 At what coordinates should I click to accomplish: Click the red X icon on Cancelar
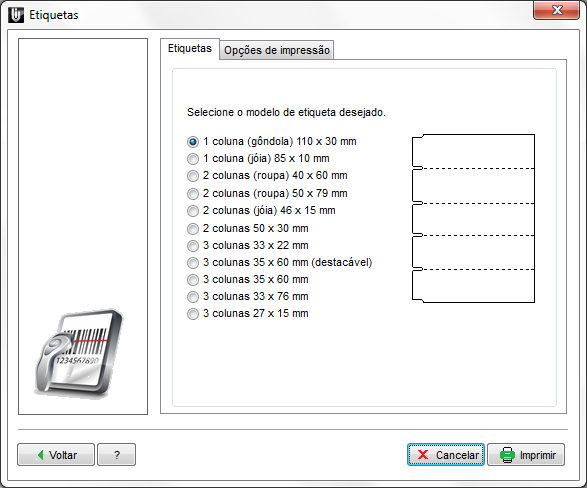423,455
